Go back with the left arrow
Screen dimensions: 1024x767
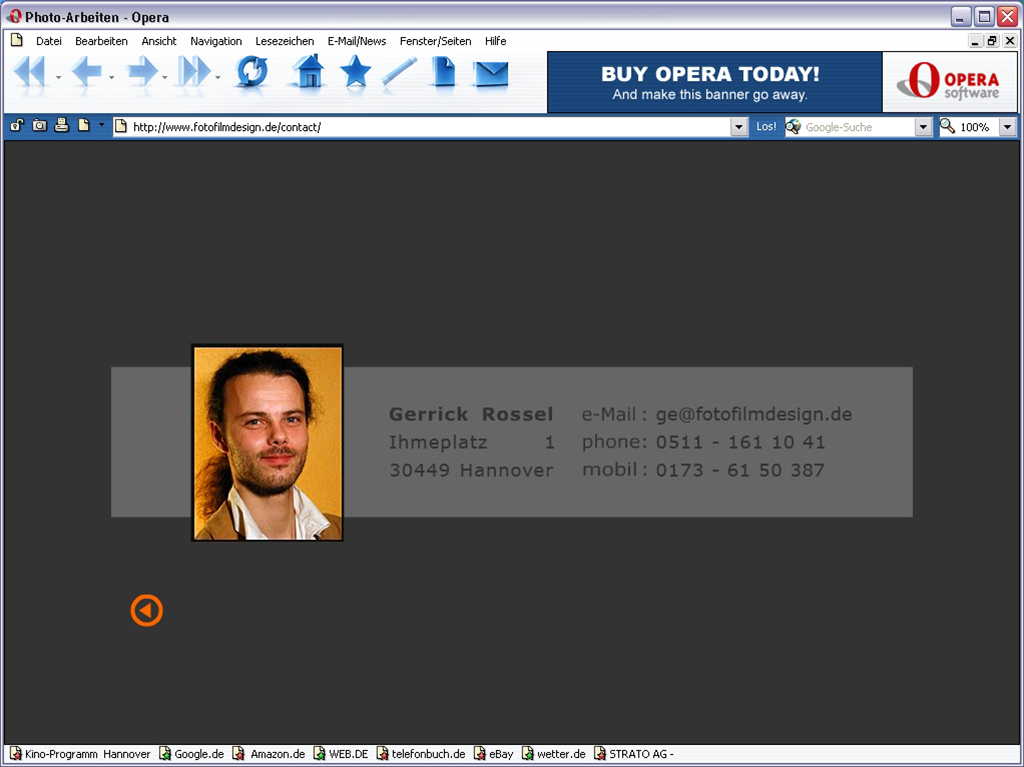[86, 72]
